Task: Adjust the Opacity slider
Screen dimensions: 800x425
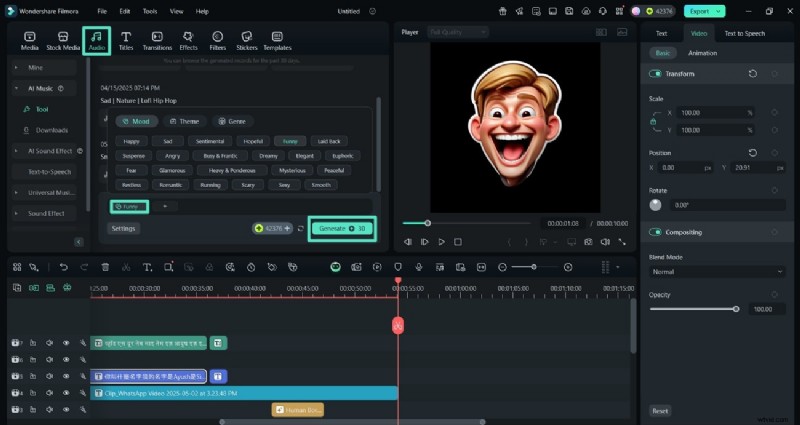Action: (x=736, y=309)
